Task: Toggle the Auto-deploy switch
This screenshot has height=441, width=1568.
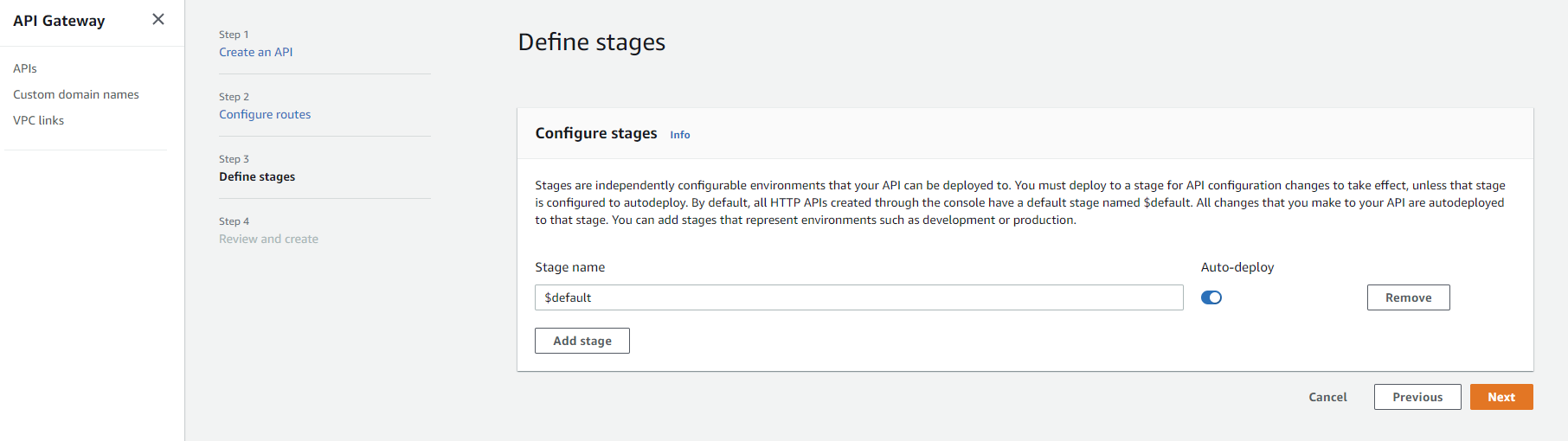Action: 1211,297
